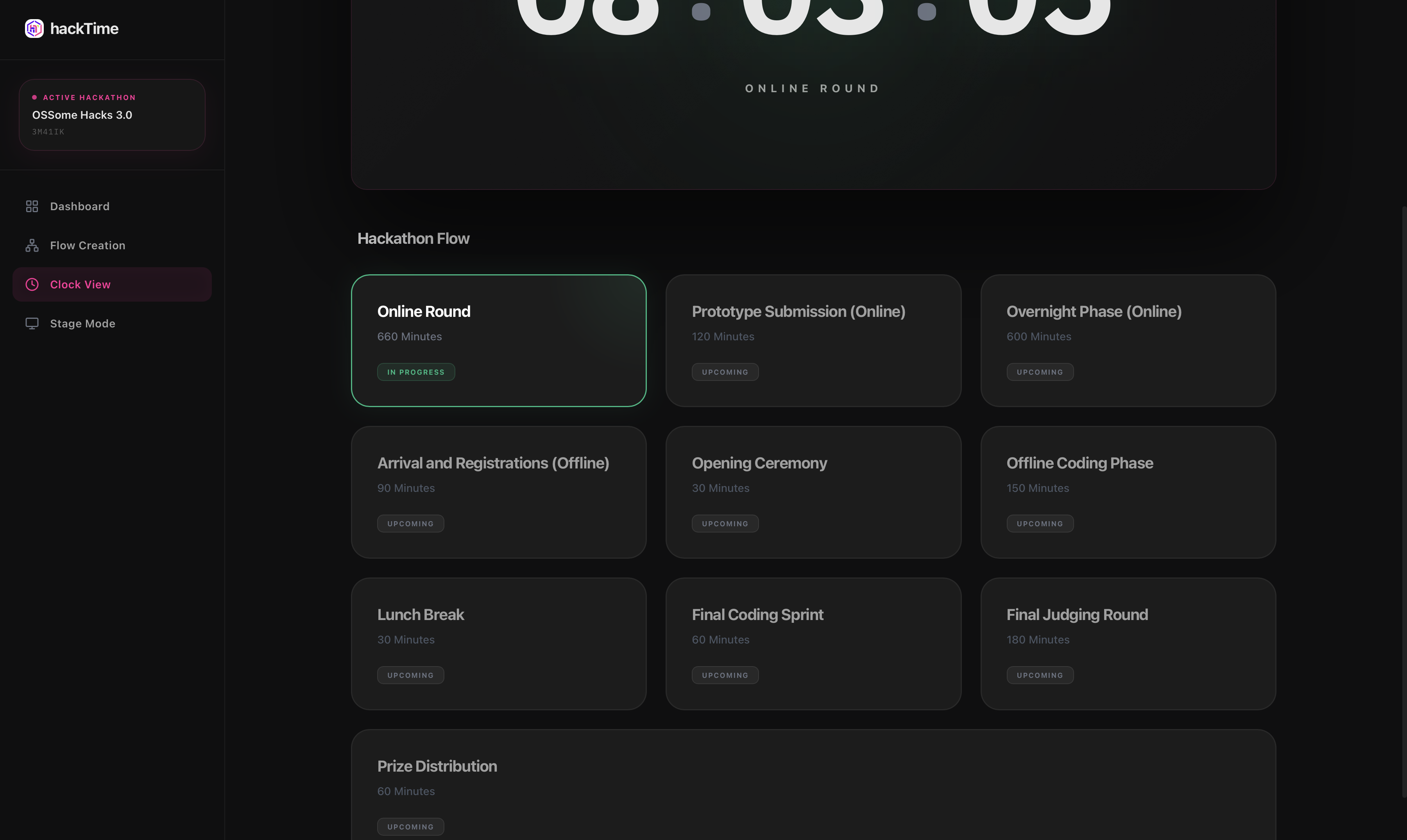
Task: Open the Dashboard section
Action: point(79,206)
